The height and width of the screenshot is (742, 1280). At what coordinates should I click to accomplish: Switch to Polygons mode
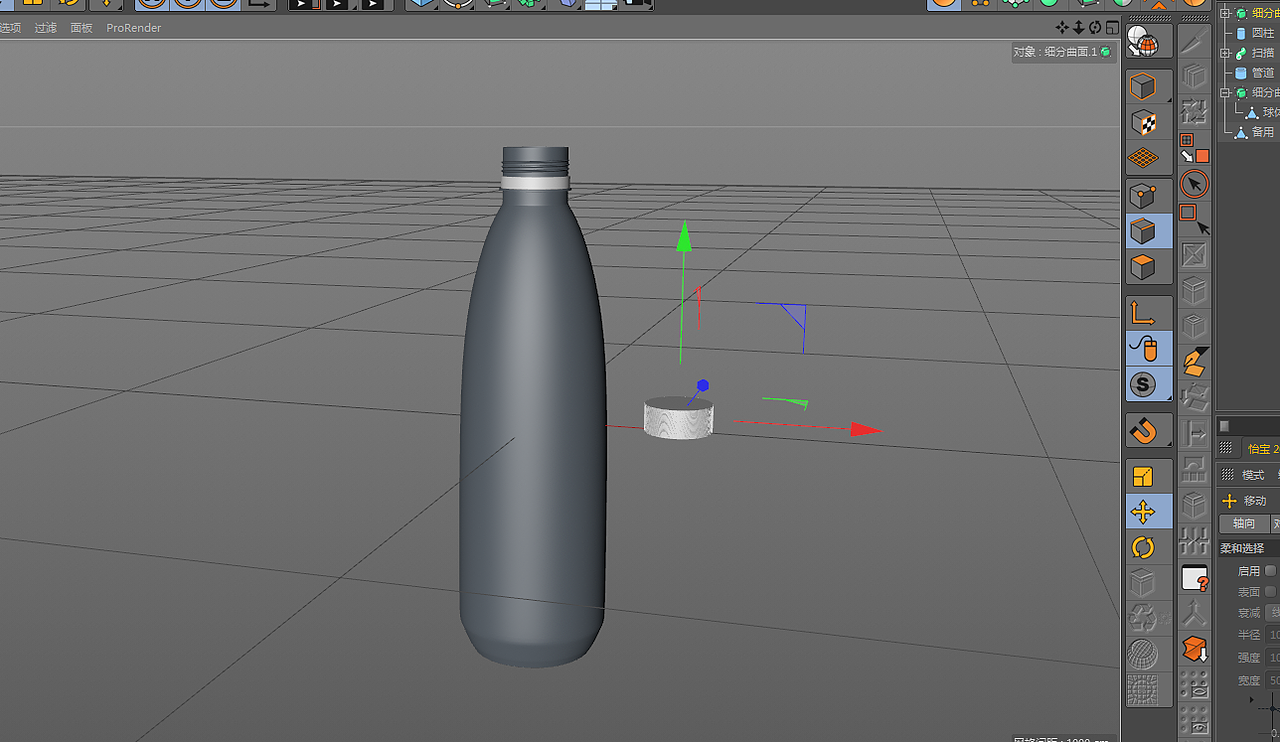[x=1143, y=268]
